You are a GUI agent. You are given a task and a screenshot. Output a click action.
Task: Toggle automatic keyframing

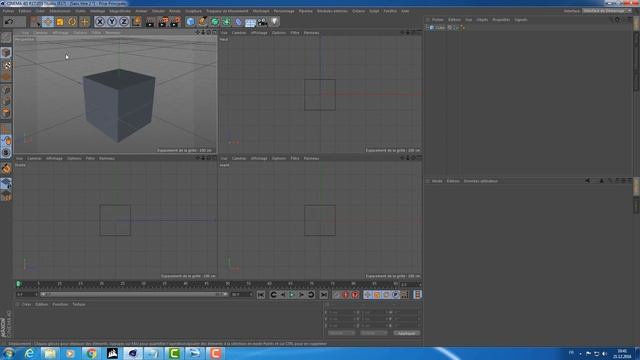click(x=346, y=295)
